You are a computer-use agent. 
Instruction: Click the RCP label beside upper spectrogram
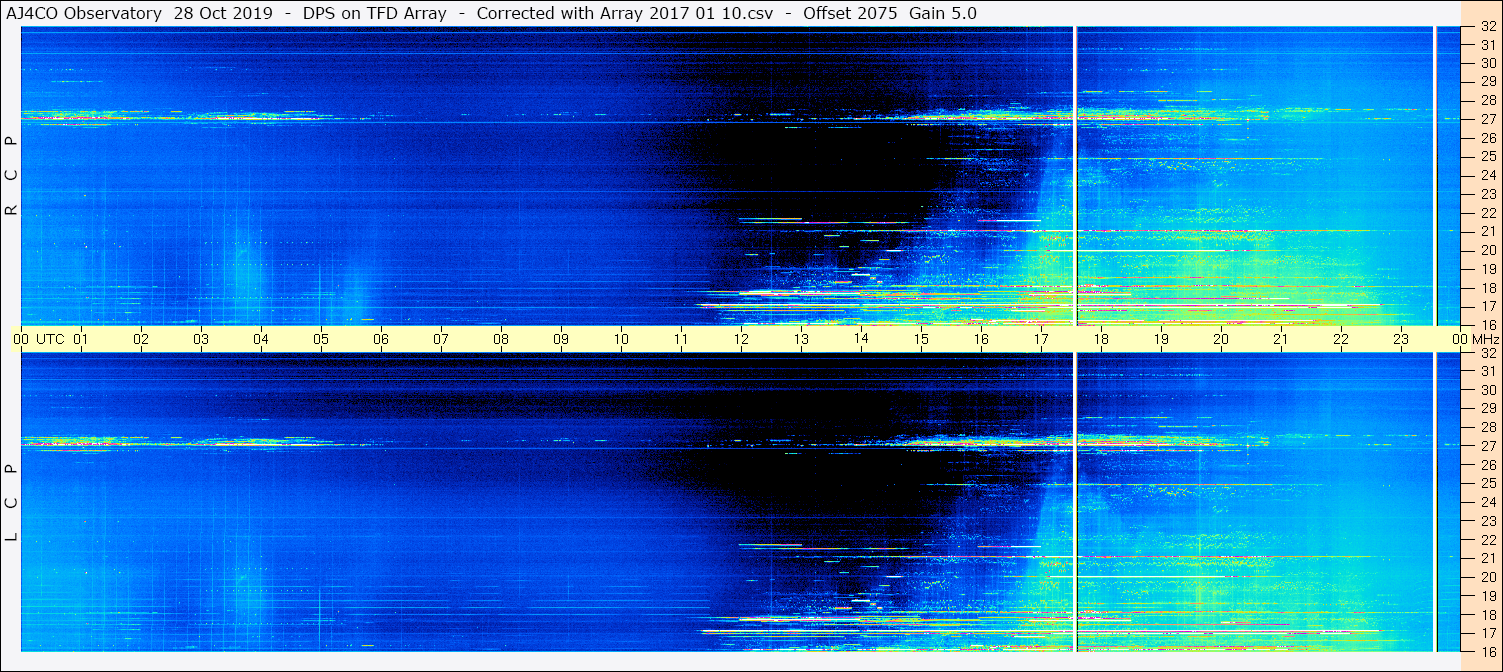coord(11,176)
